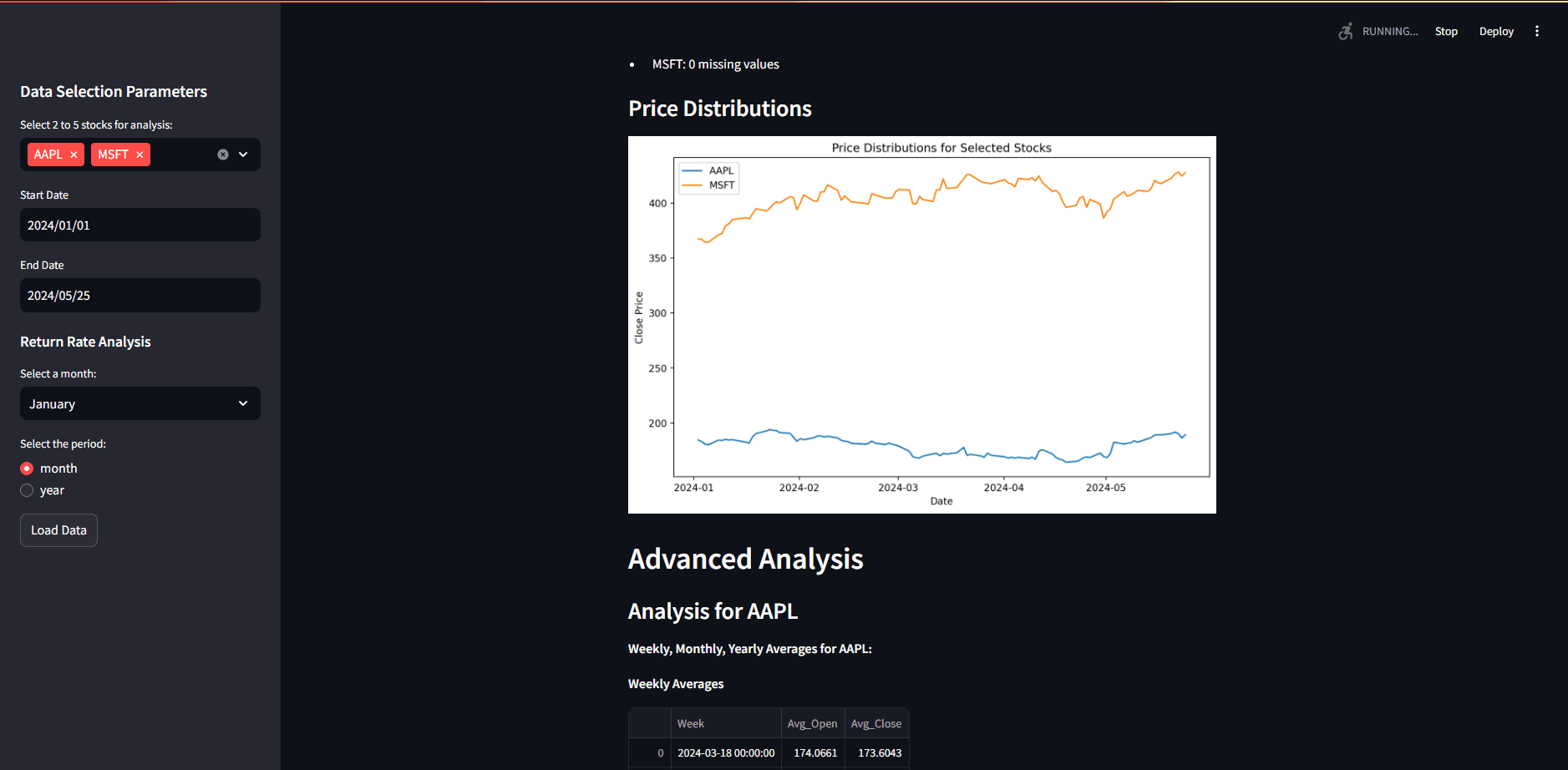Click the running-status animation icon
The height and width of the screenshot is (770, 1568).
(1346, 31)
